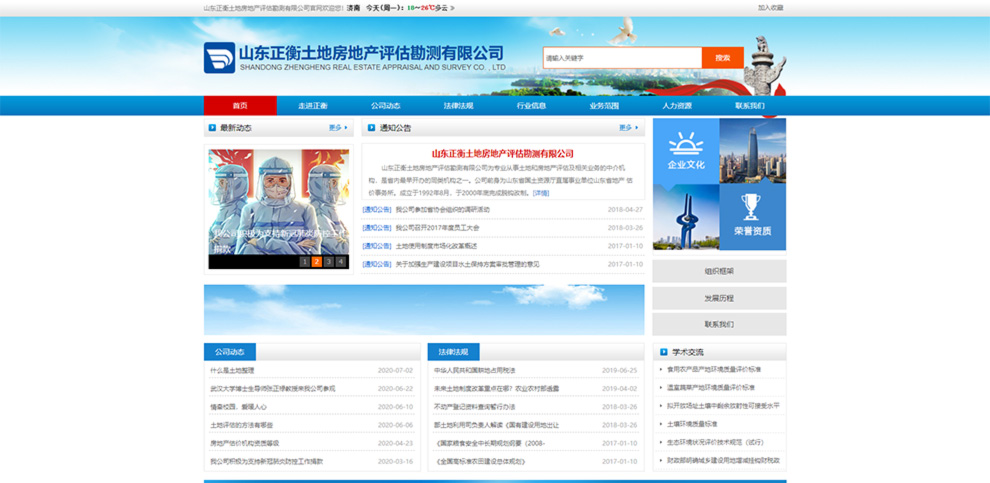Open the 公司动态 navigation menu item
The height and width of the screenshot is (483, 990).
(385, 105)
